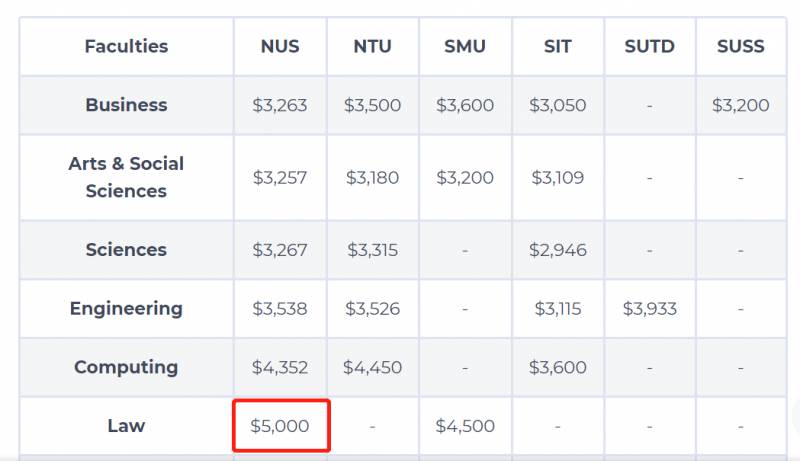Viewport: 800px width, 461px height.
Task: Select the NUS column header
Action: (x=280, y=46)
